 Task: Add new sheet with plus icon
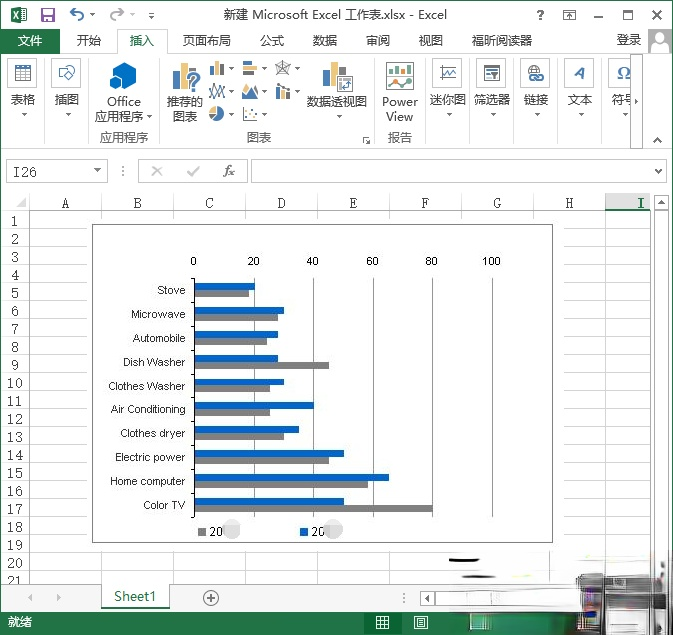(210, 597)
